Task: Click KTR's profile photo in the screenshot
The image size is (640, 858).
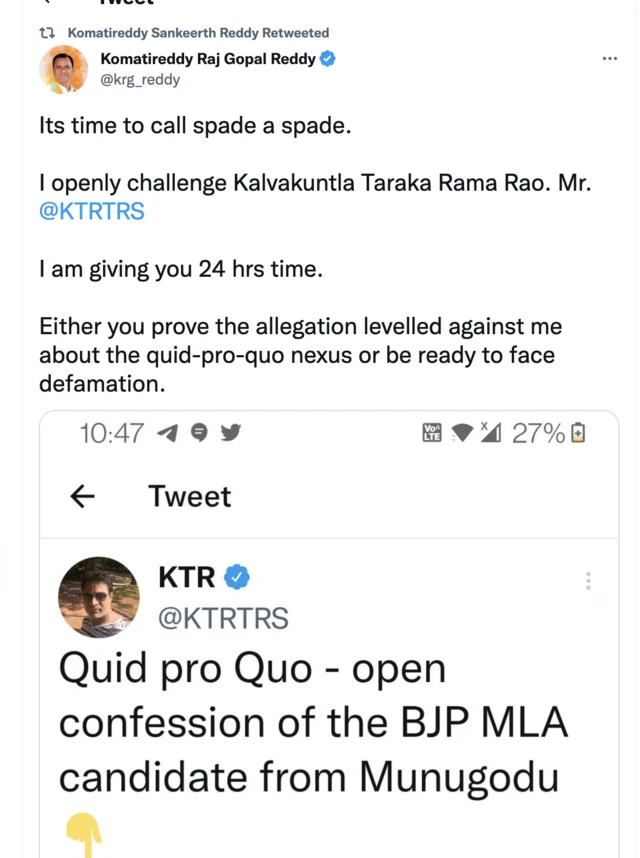Action: point(99,597)
